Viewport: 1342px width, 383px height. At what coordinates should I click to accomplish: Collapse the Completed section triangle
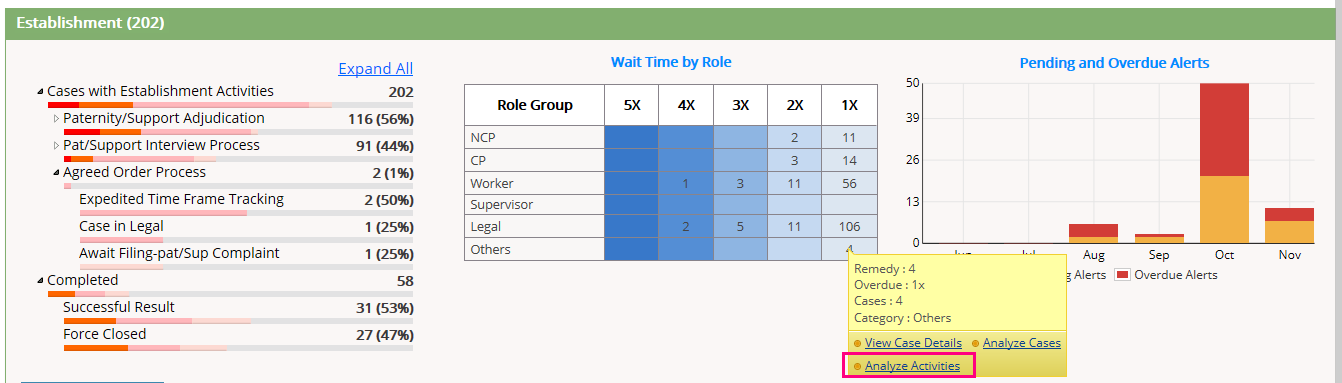click(41, 281)
